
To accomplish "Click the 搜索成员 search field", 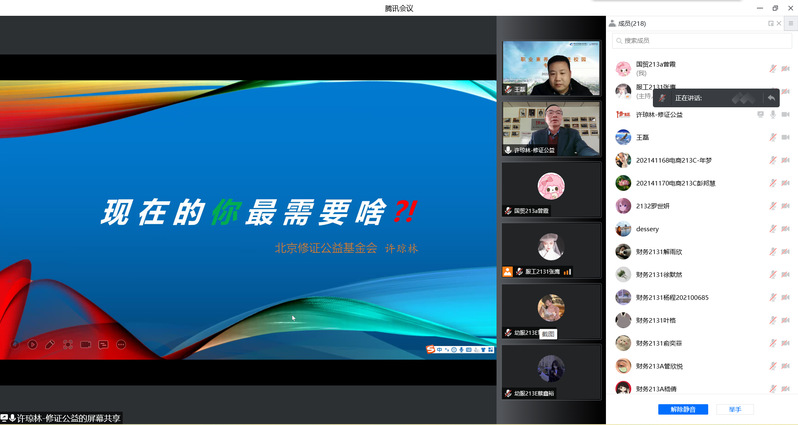I will tap(700, 40).
